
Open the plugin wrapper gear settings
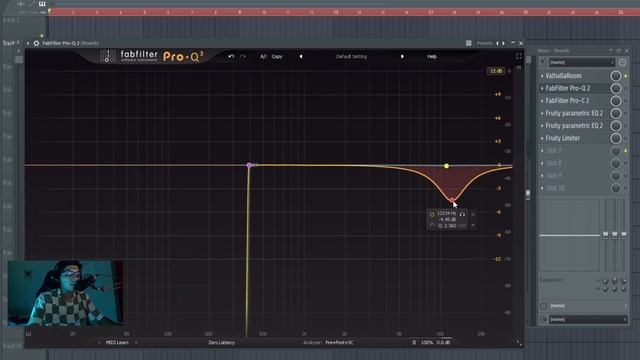click(x=36, y=43)
